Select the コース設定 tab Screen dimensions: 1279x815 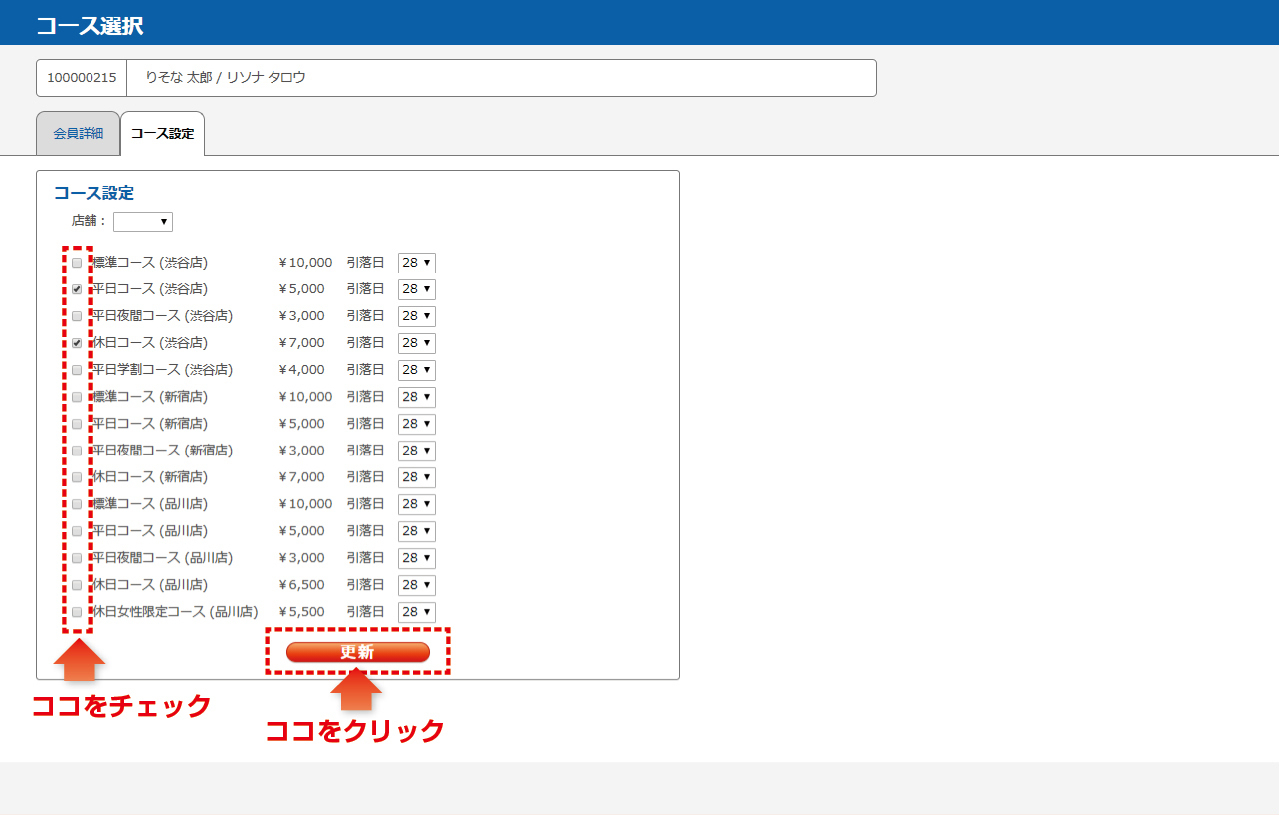click(162, 133)
